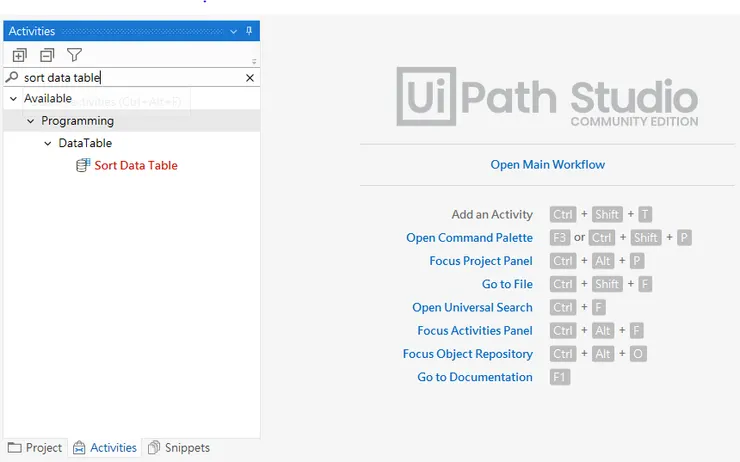Open the activities filter funnel options

point(74,55)
